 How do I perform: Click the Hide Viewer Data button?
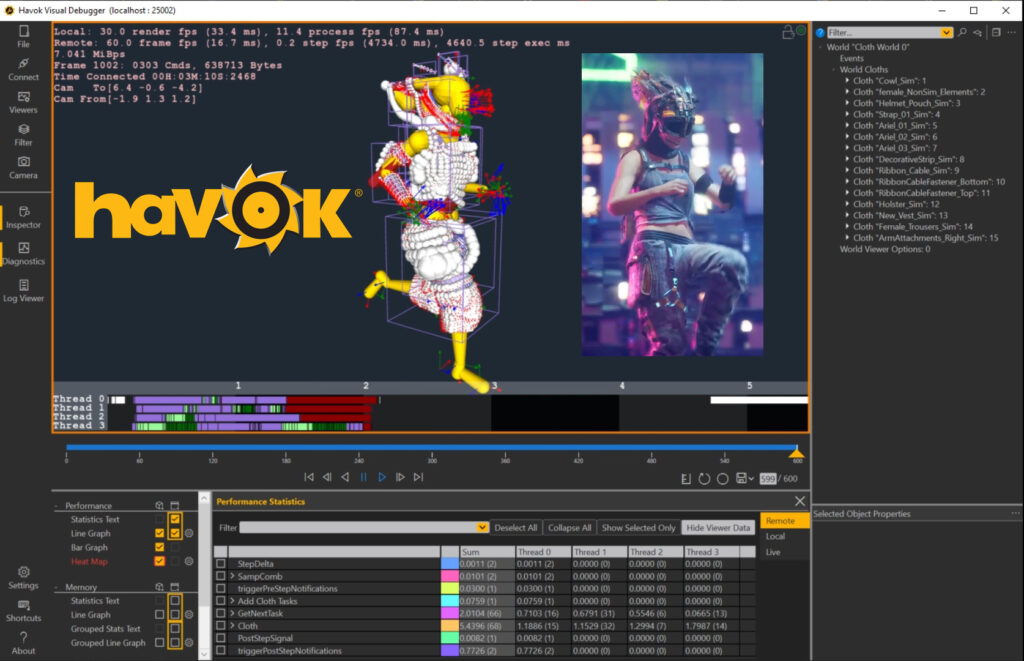[718, 528]
